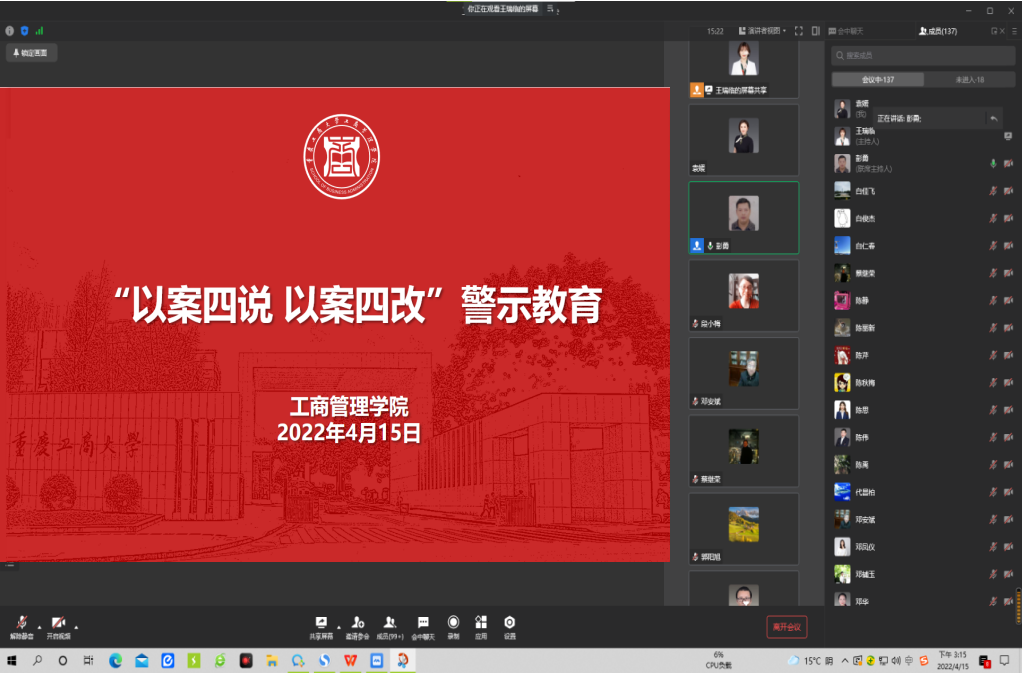Select the 会议中·137 tab
Image resolution: width=1023 pixels, height=674 pixels.
point(878,79)
